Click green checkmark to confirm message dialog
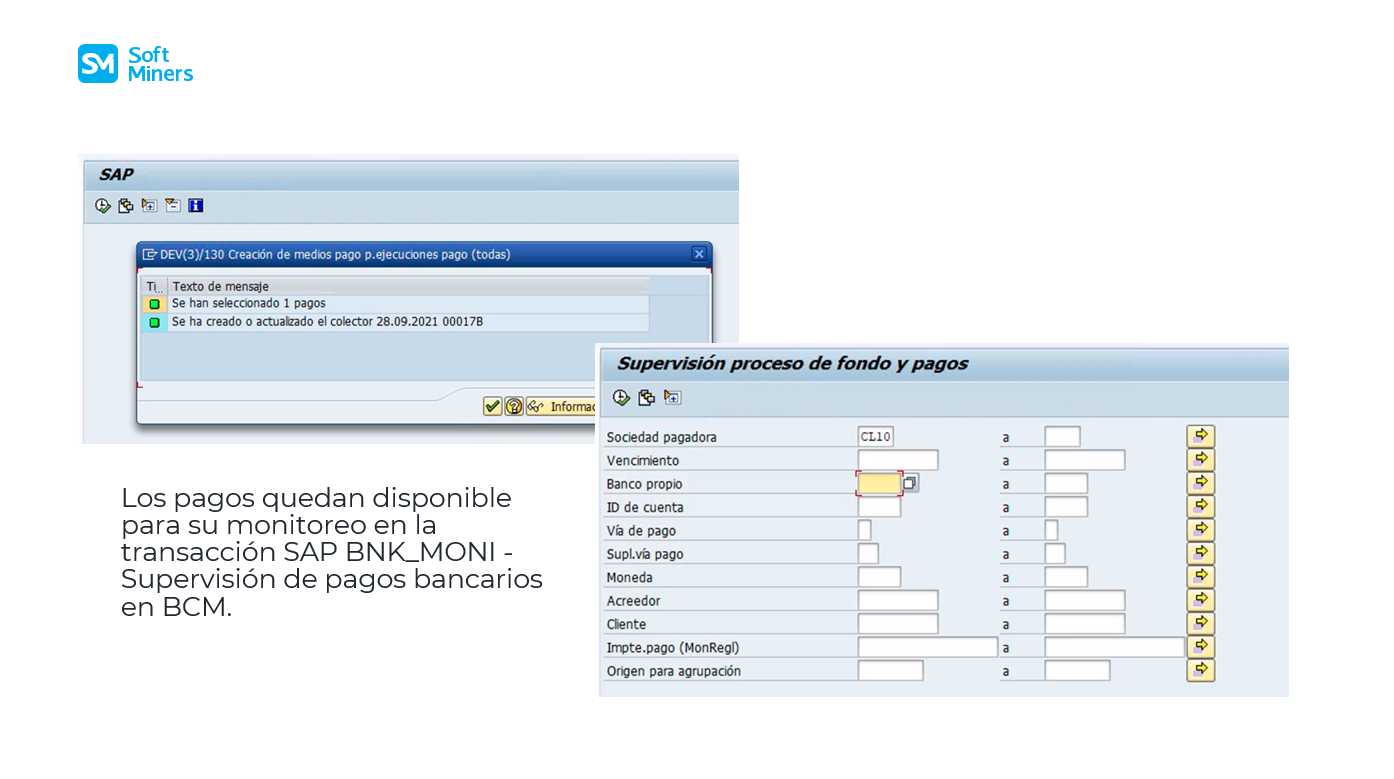 click(492, 406)
